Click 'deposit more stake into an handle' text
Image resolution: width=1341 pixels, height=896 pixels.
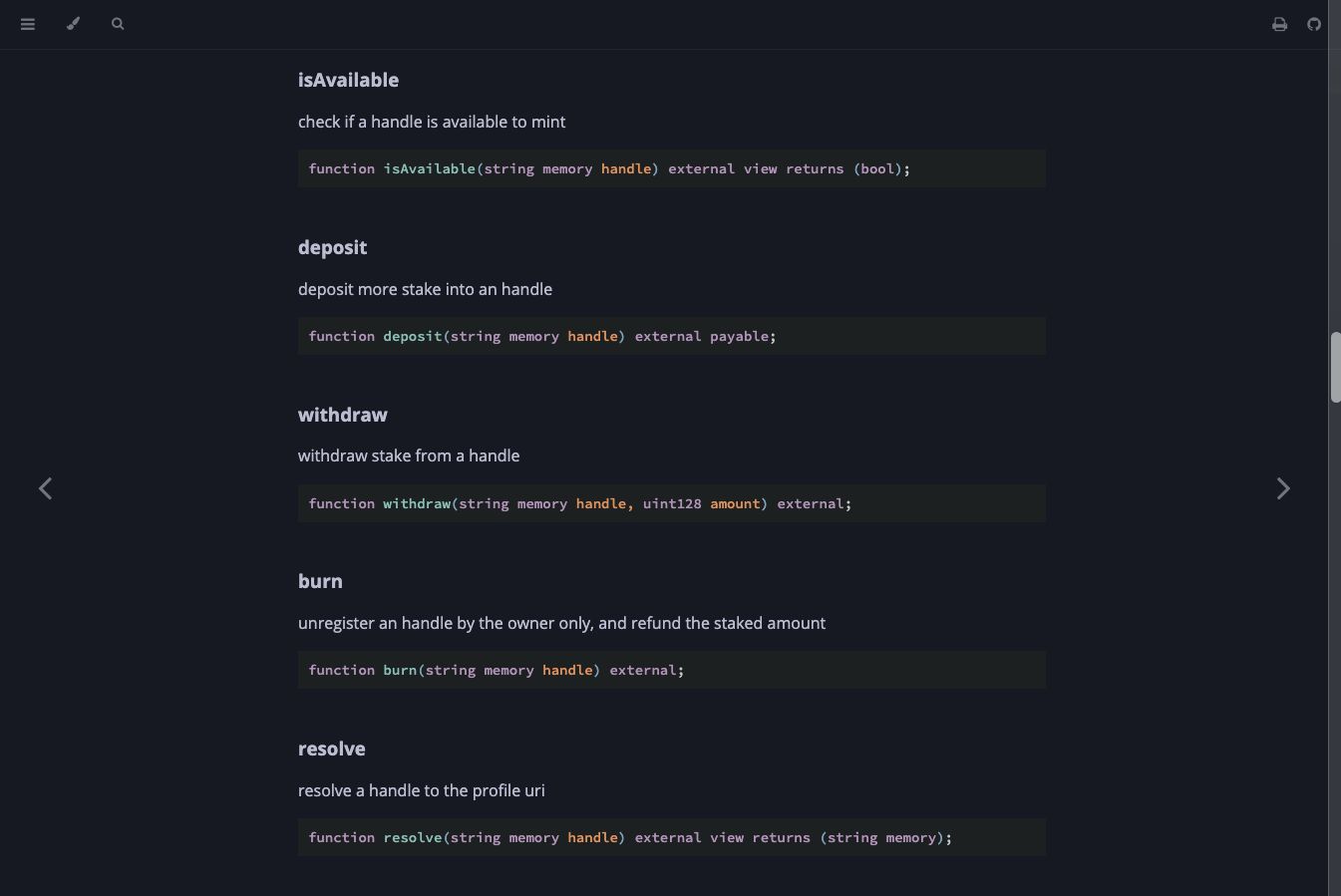[x=425, y=289]
